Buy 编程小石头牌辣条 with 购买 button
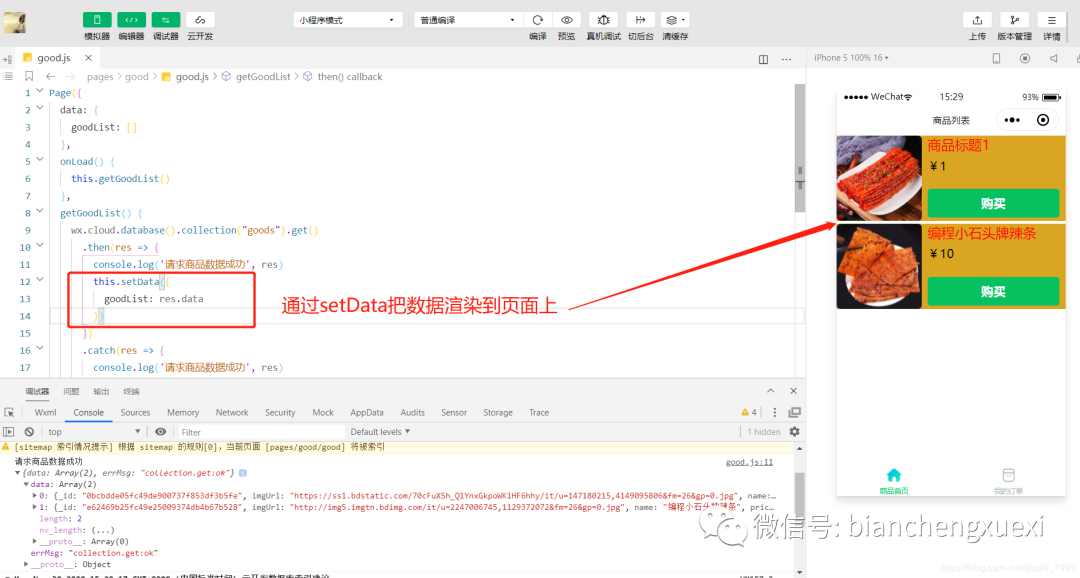The width and height of the screenshot is (1080, 578). pyautogui.click(x=993, y=291)
